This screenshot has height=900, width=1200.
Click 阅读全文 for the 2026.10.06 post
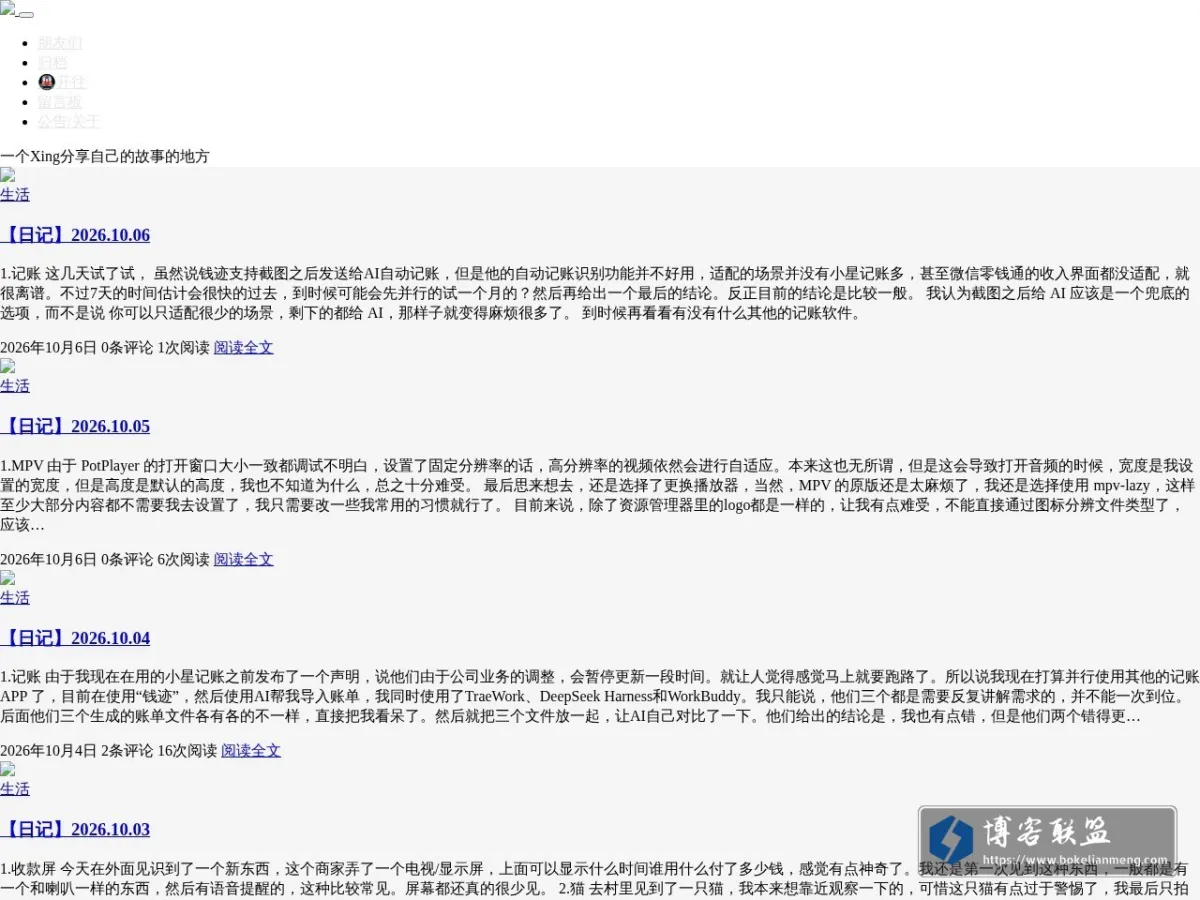[x=243, y=348]
